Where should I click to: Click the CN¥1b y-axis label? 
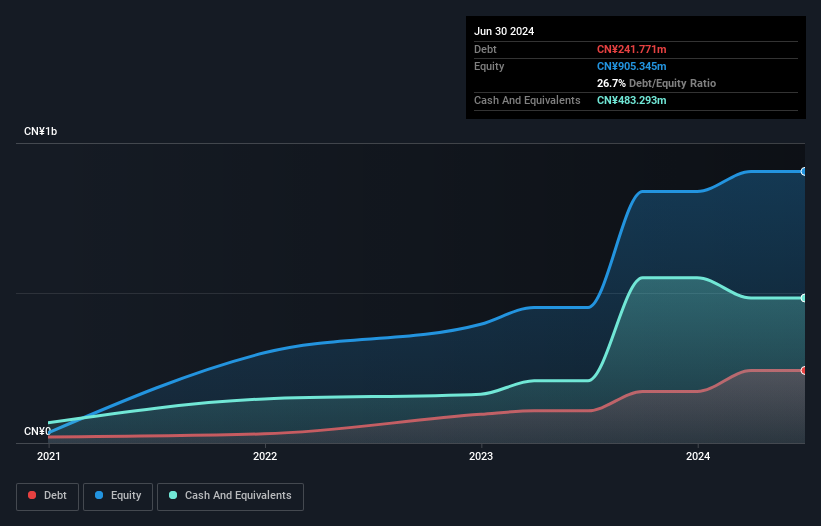[40, 131]
